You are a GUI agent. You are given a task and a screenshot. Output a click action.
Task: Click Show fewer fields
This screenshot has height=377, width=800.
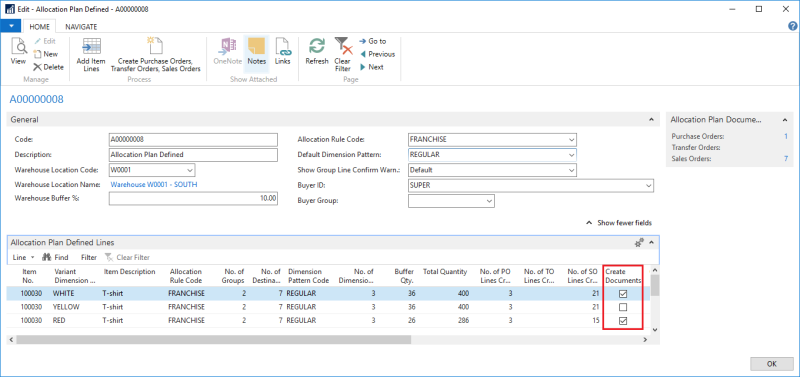(618, 223)
